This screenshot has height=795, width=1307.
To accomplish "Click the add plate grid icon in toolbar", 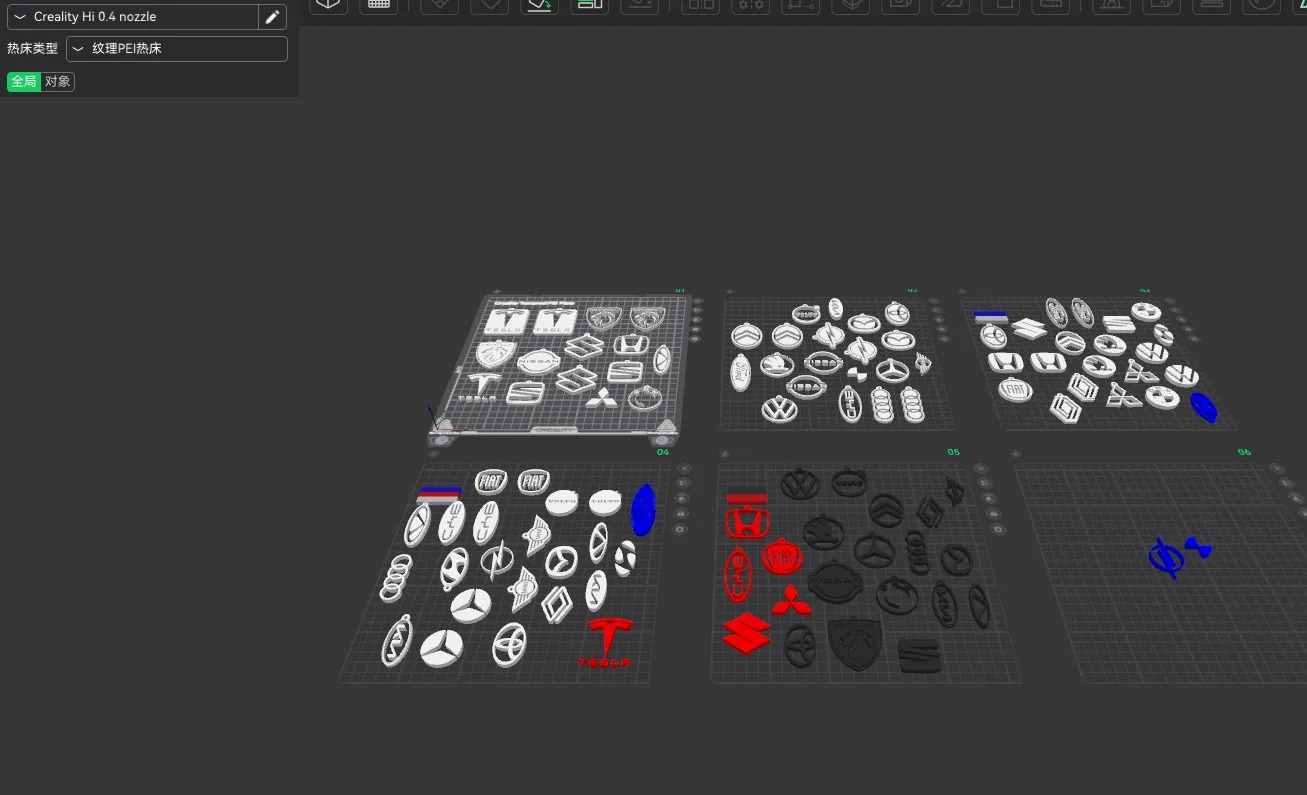I will 379,5.
